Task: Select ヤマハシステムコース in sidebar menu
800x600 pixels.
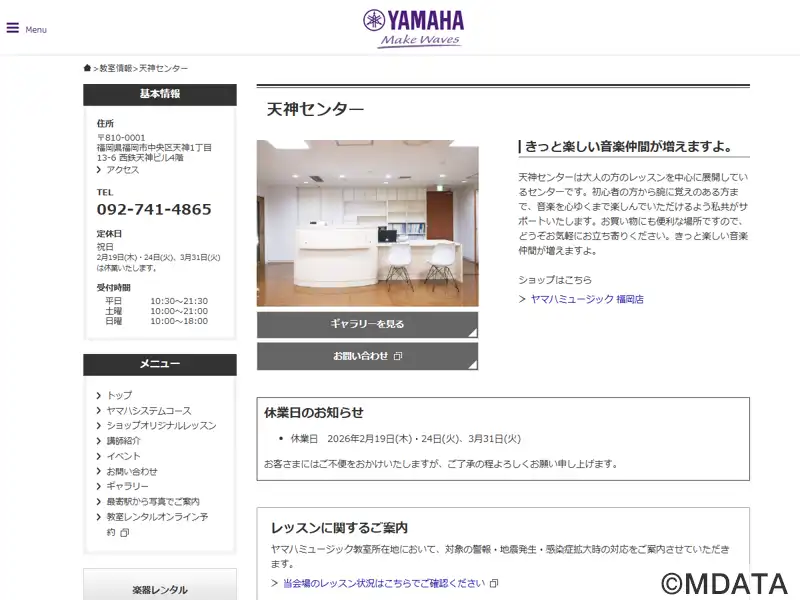Action: pyautogui.click(x=149, y=411)
